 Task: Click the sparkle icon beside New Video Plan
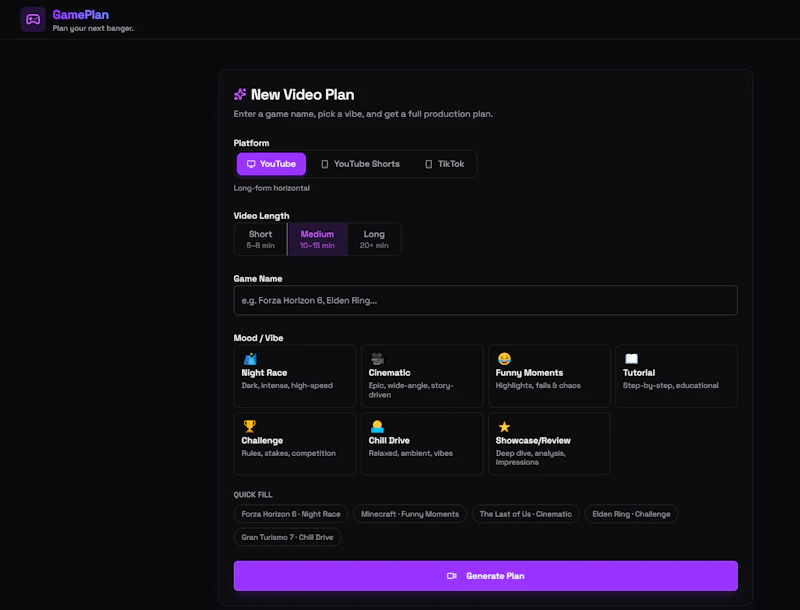240,94
